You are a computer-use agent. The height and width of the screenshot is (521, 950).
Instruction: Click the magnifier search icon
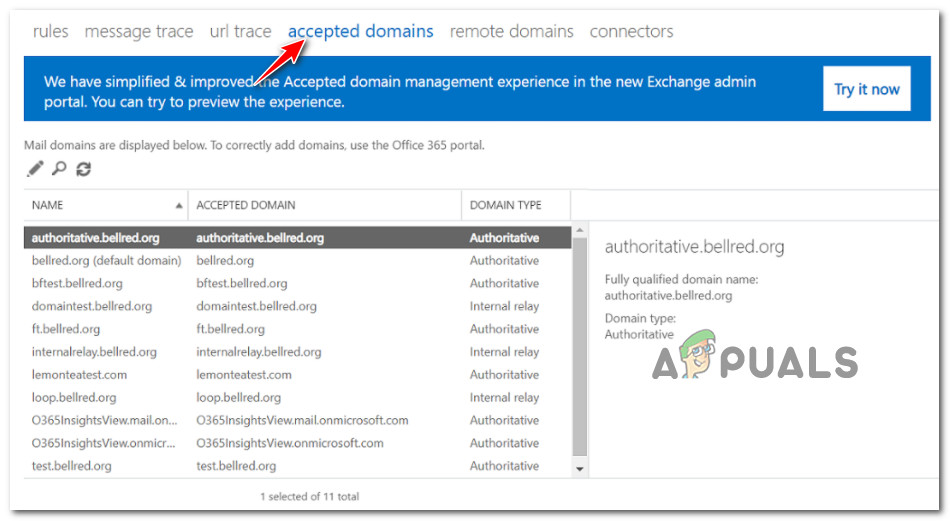(x=59, y=169)
